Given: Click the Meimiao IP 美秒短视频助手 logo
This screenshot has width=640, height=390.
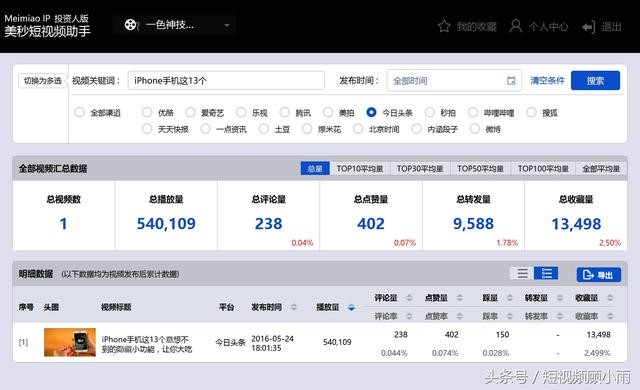Looking at the screenshot, I should pyautogui.click(x=47, y=25).
